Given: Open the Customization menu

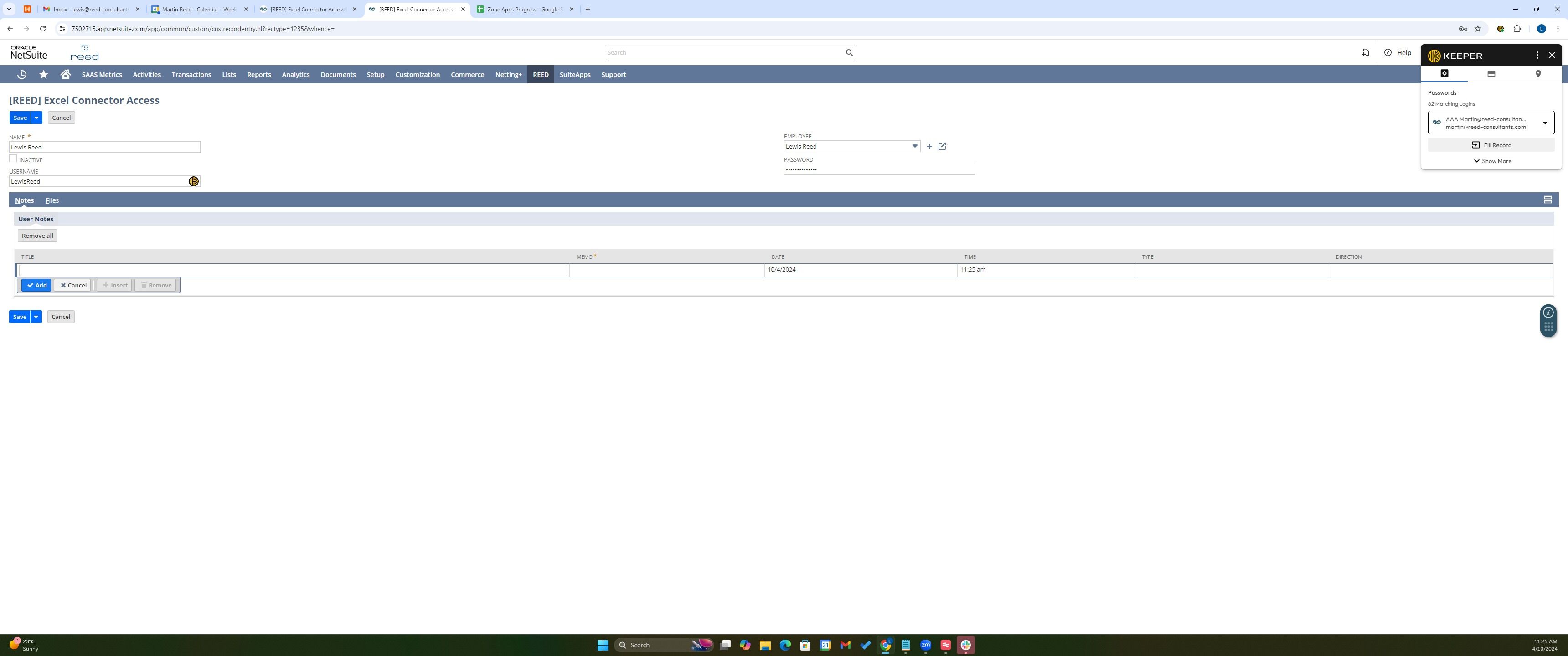Looking at the screenshot, I should click(417, 74).
